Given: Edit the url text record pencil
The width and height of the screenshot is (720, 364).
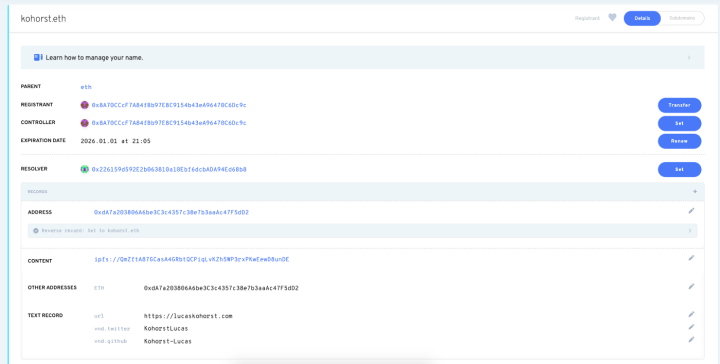Looking at the screenshot, I should click(691, 314).
